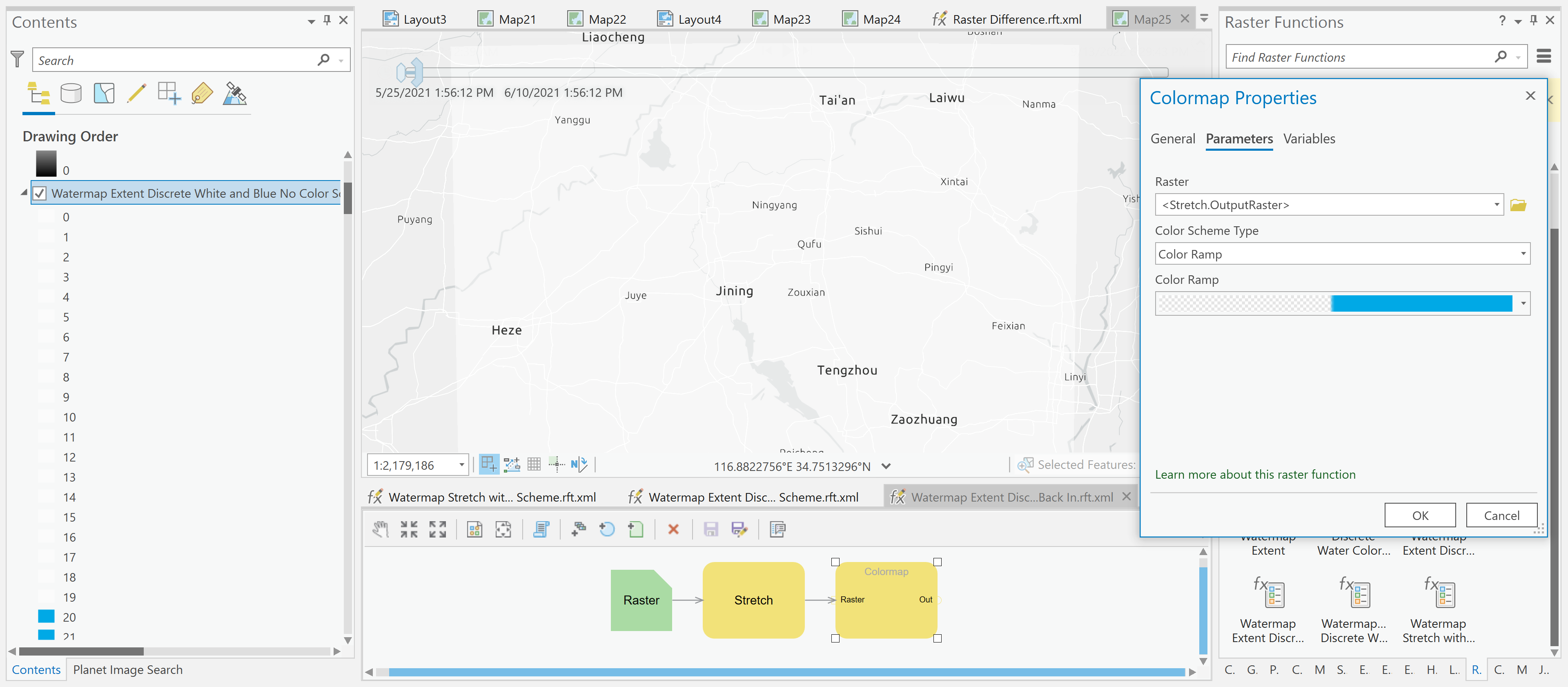Open raster folder browse icon
The height and width of the screenshot is (687, 1568).
click(x=1517, y=205)
